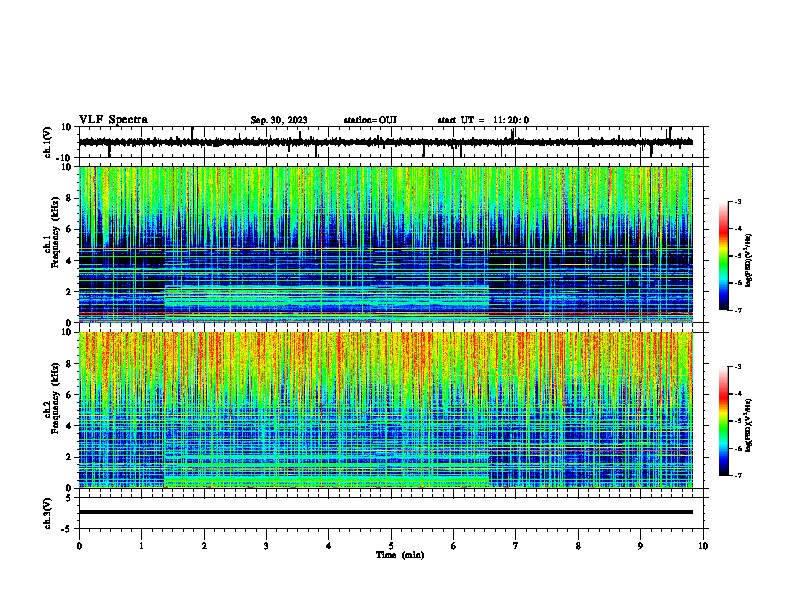Click the "6" kHz tick on ch.2 frequency axis
Image resolution: width=792 pixels, height=612 pixels.
(70, 395)
